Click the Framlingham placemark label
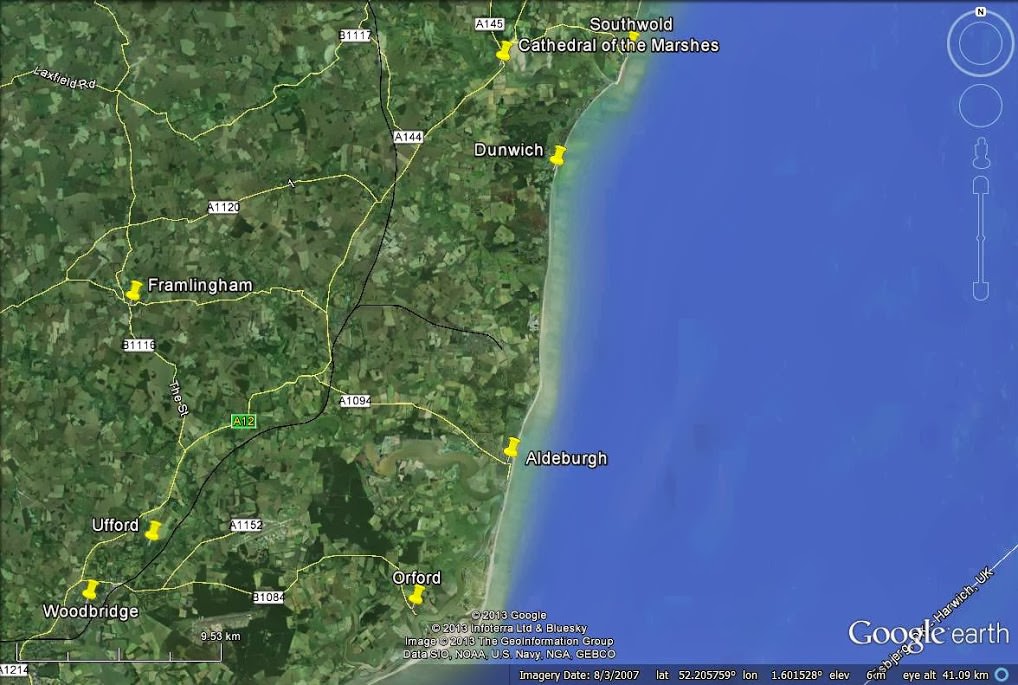This screenshot has height=685, width=1018. 200,285
